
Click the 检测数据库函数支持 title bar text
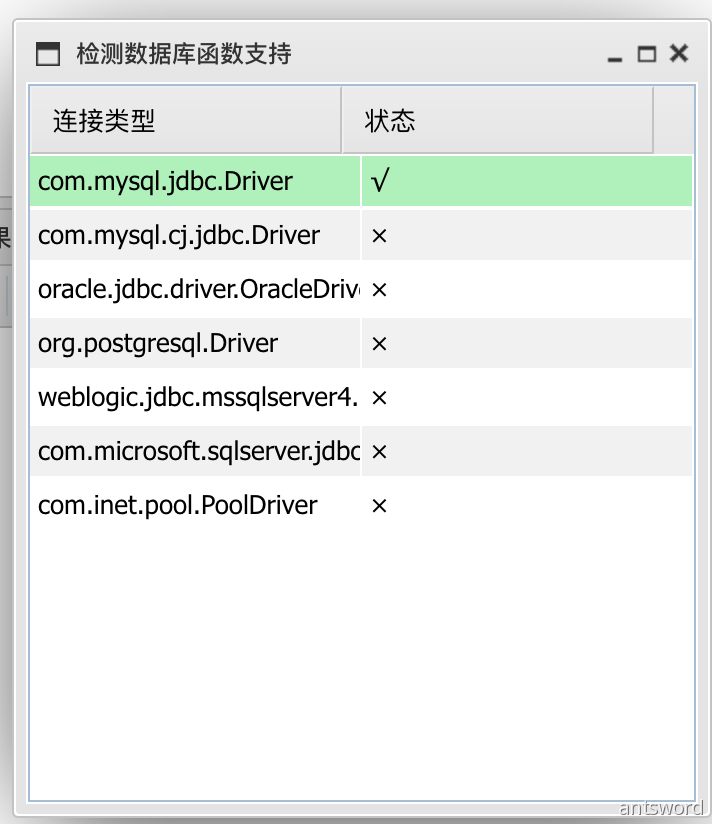click(183, 54)
